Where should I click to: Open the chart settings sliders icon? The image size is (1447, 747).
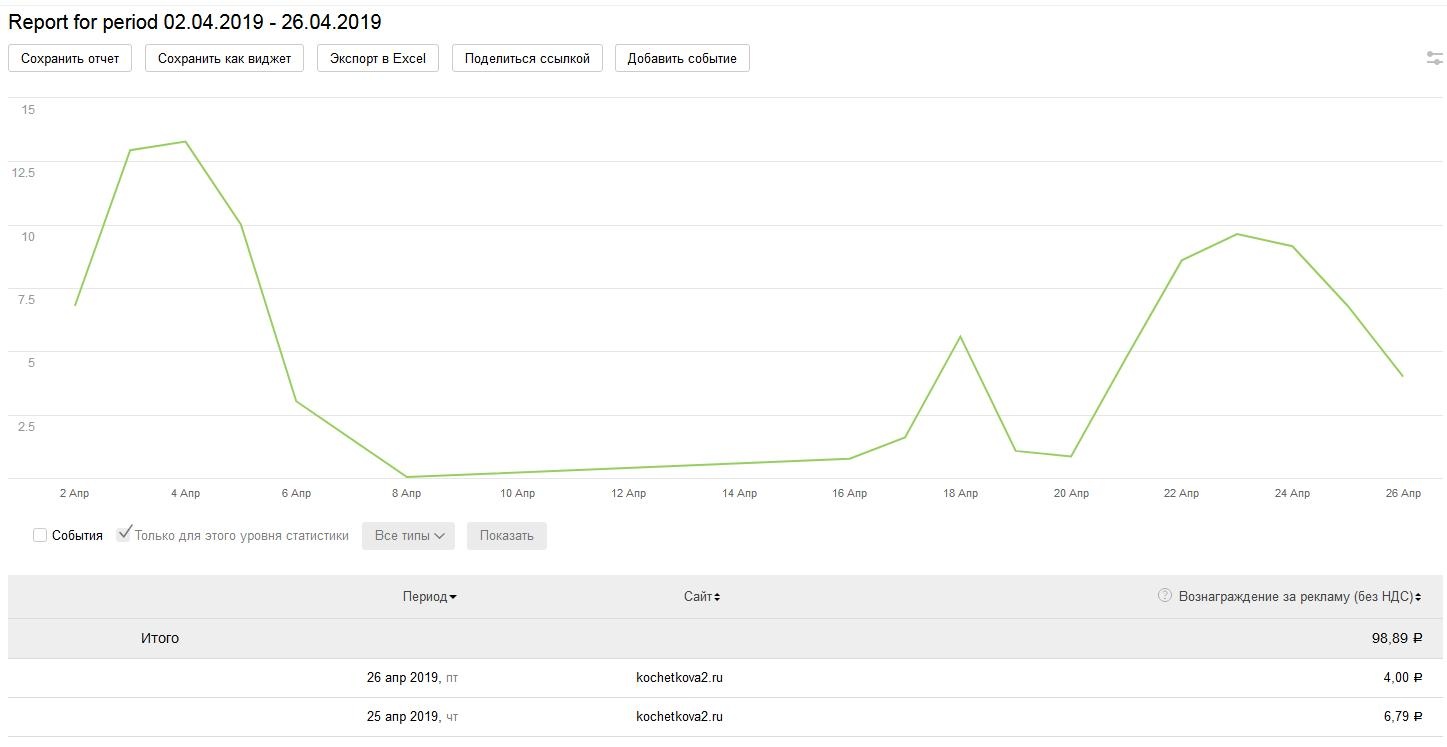1434,58
